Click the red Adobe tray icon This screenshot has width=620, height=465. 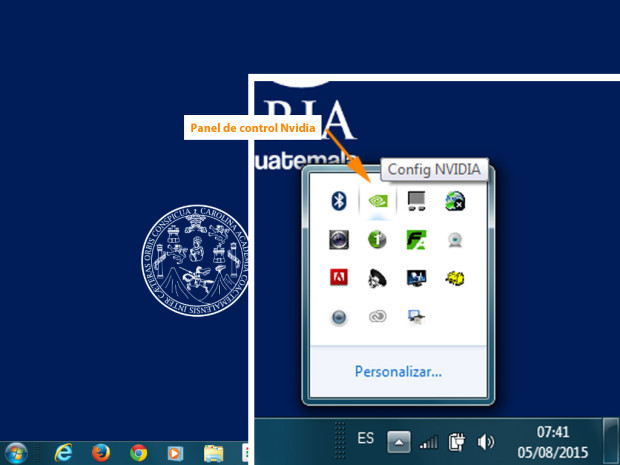coord(339,277)
